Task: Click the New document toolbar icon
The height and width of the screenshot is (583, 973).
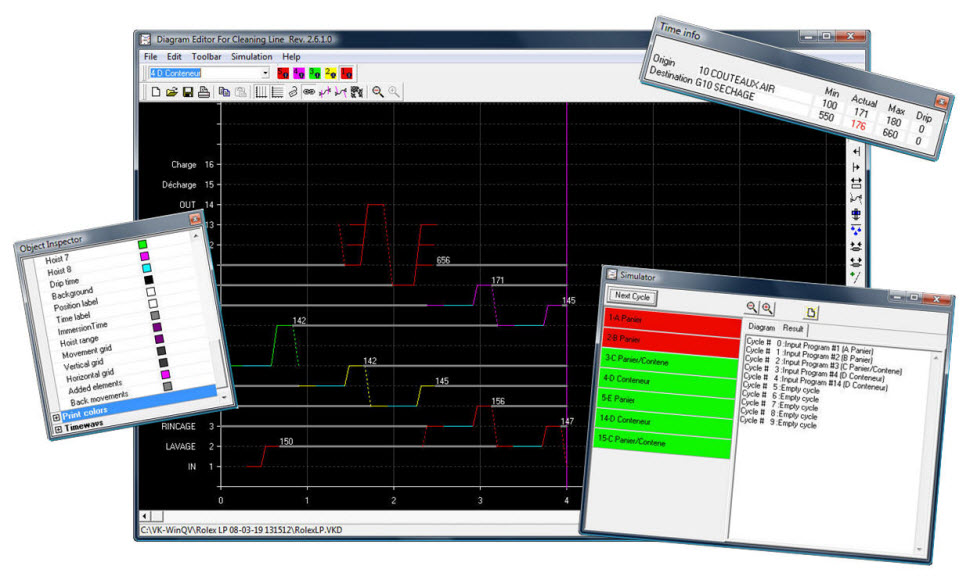Action: coord(155,92)
